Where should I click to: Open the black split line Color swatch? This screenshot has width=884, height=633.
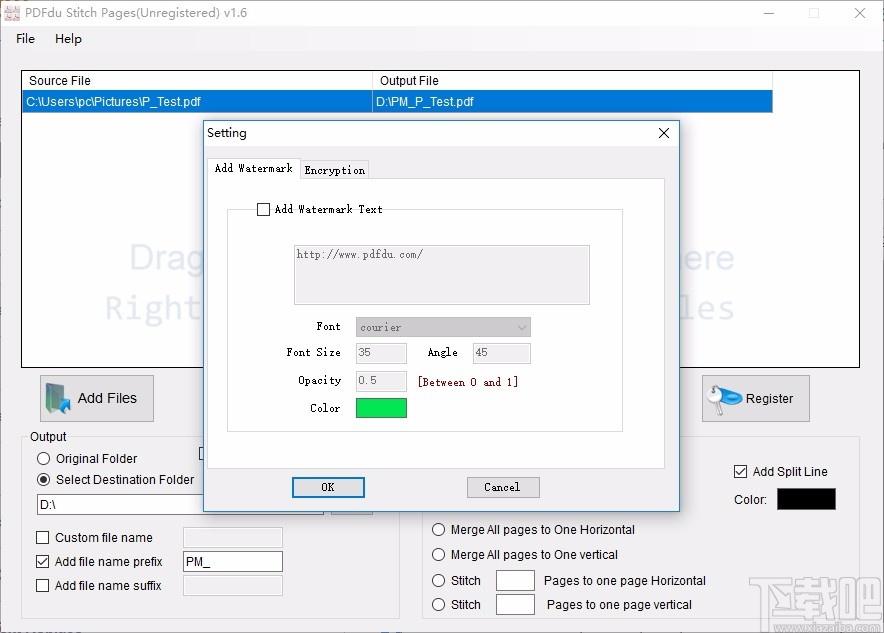point(806,499)
